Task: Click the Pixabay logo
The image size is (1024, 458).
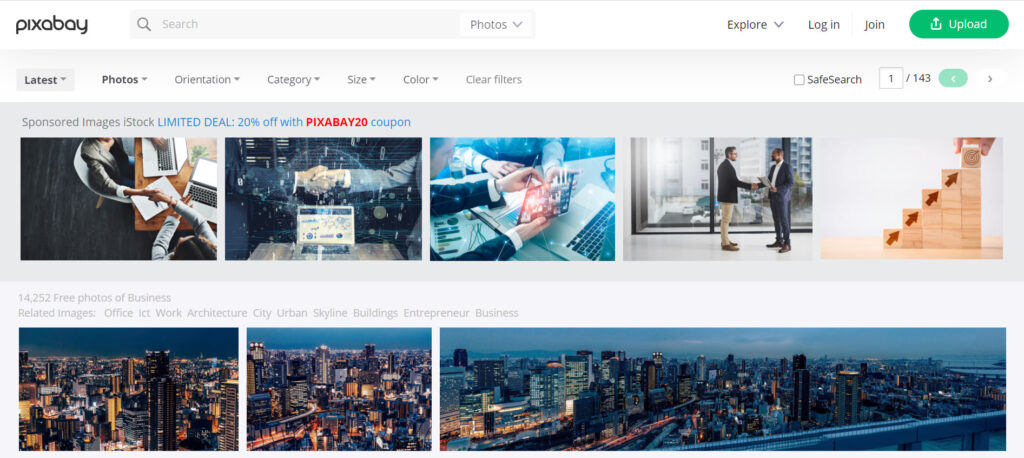Action: tap(52, 25)
